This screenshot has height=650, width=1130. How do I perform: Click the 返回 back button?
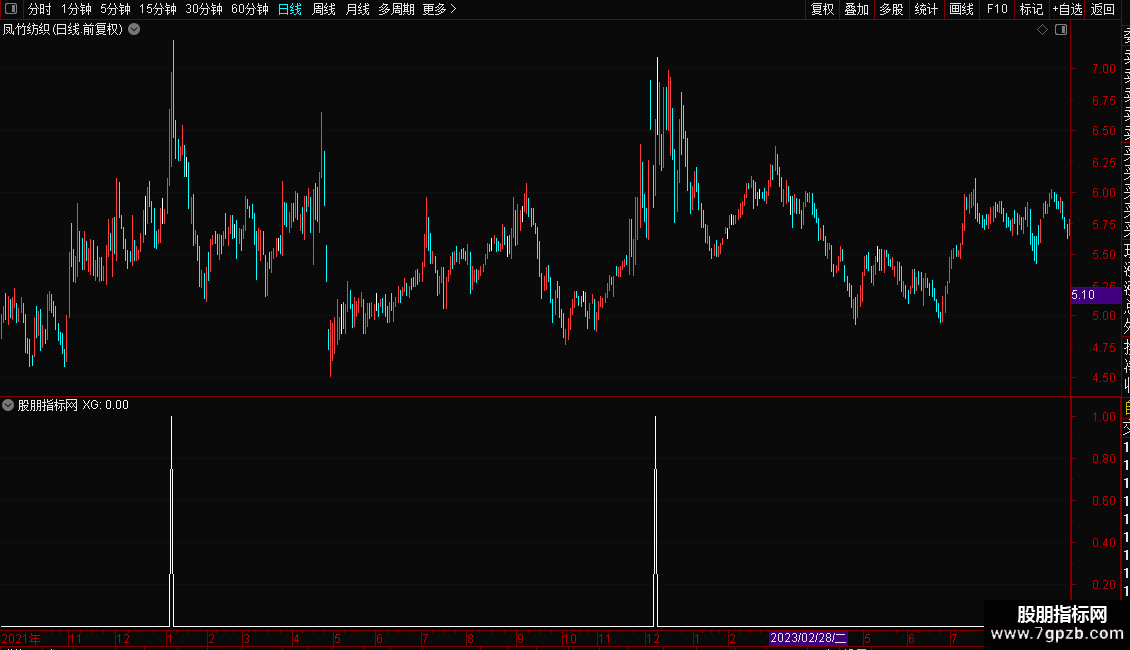(1103, 9)
